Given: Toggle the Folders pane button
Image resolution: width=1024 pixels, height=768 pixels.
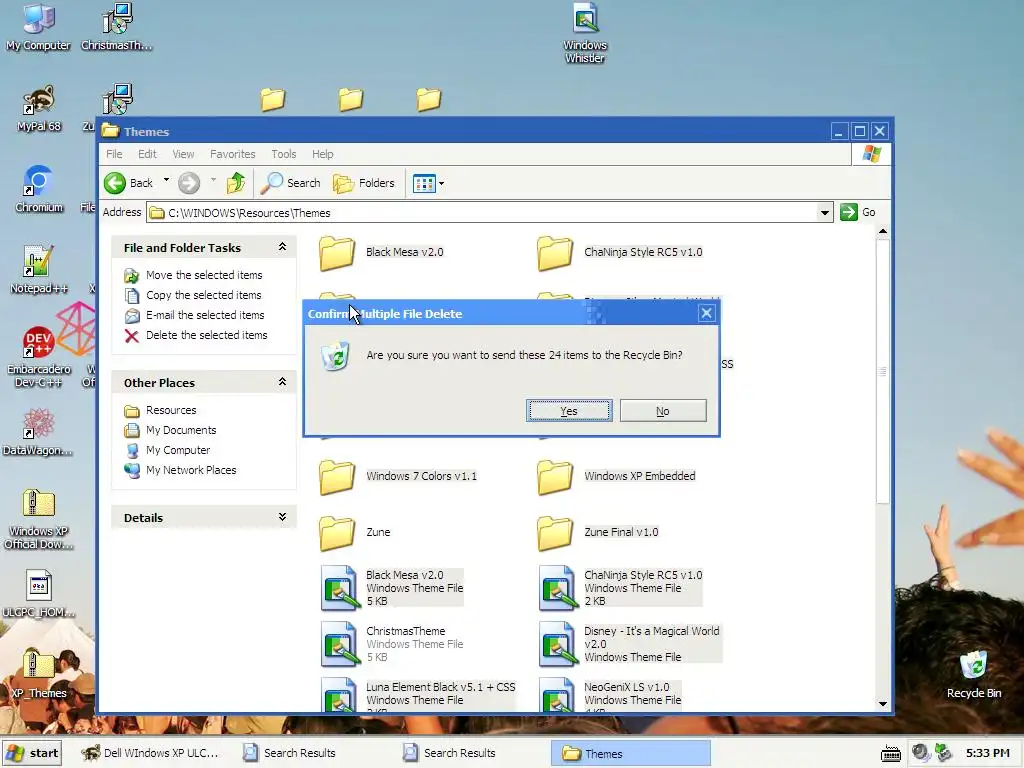Looking at the screenshot, I should pos(364,183).
